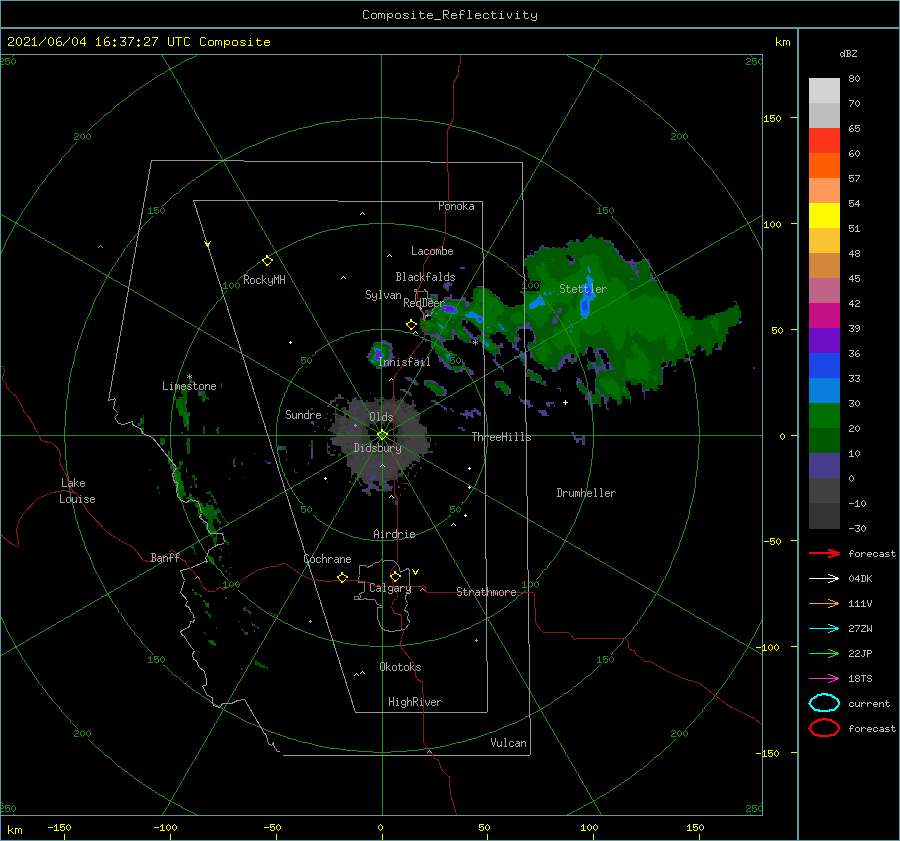Click the red forecast ellipse legend icon
Viewport: 900px width, 841px height.
tap(824, 728)
